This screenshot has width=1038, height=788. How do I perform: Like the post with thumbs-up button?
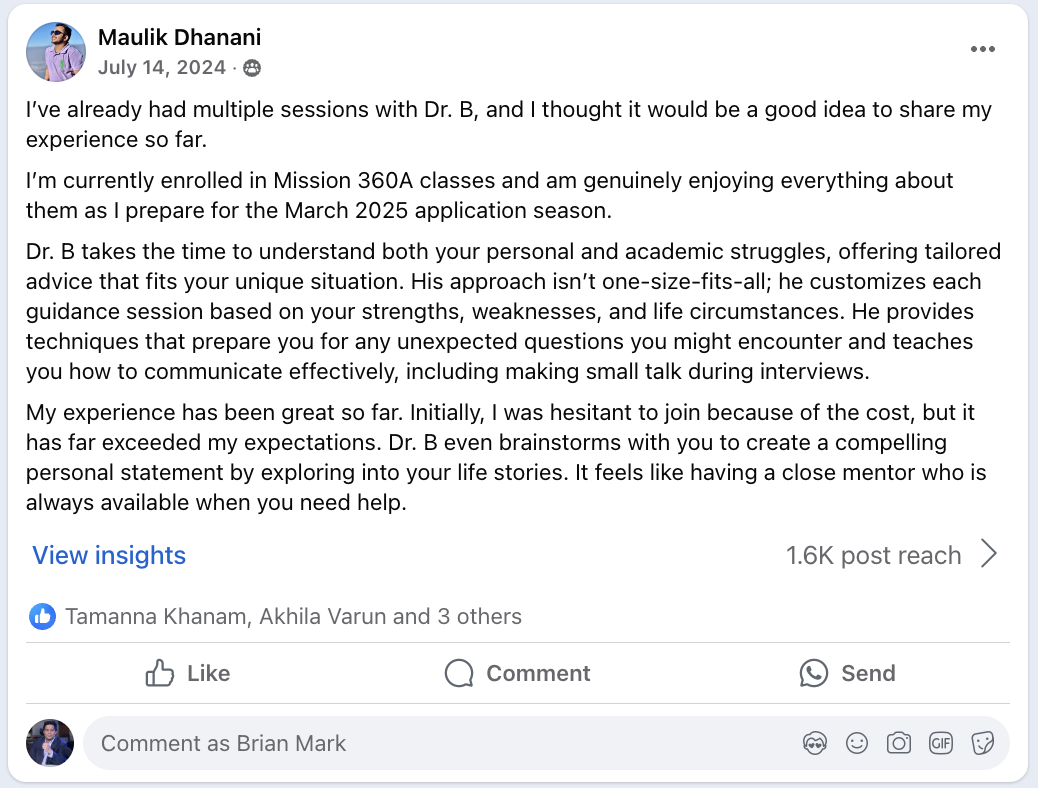[x=188, y=673]
